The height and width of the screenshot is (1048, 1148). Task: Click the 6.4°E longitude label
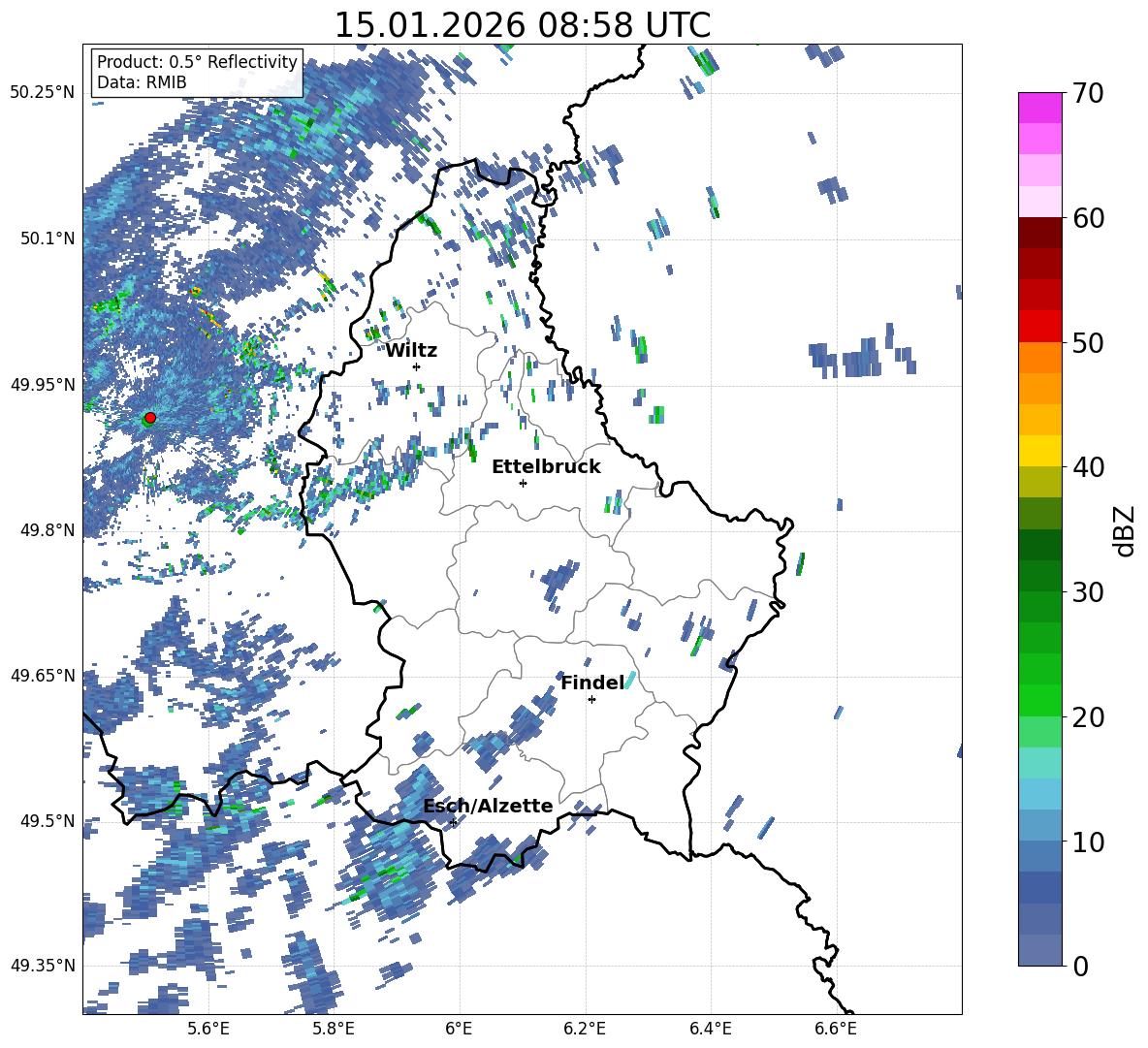click(x=710, y=1029)
